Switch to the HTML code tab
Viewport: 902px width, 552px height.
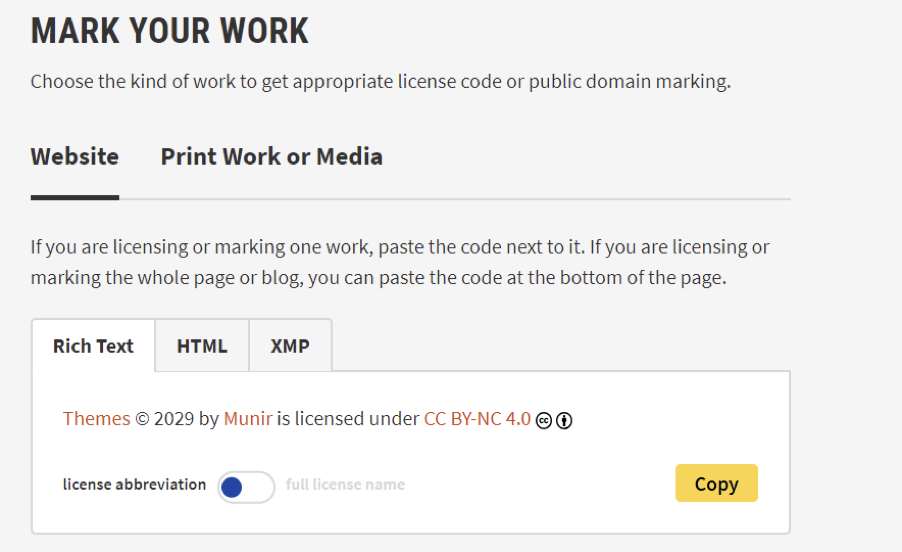(202, 346)
